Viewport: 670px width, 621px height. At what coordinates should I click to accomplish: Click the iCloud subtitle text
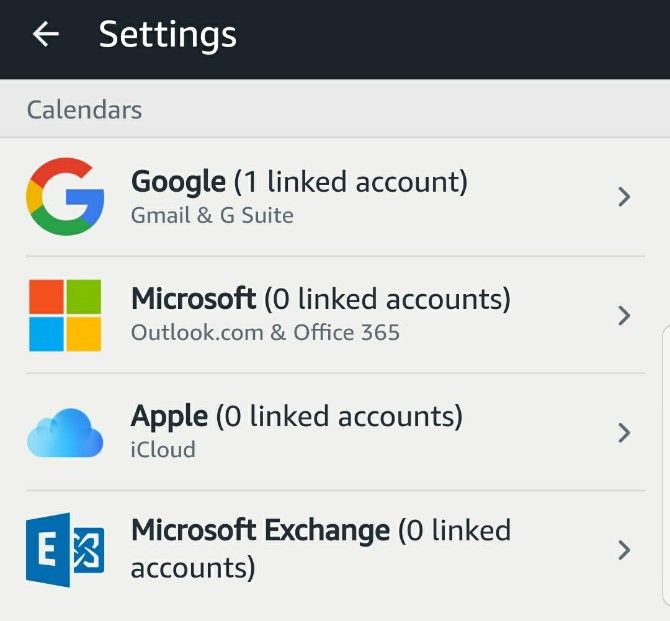pos(163,450)
